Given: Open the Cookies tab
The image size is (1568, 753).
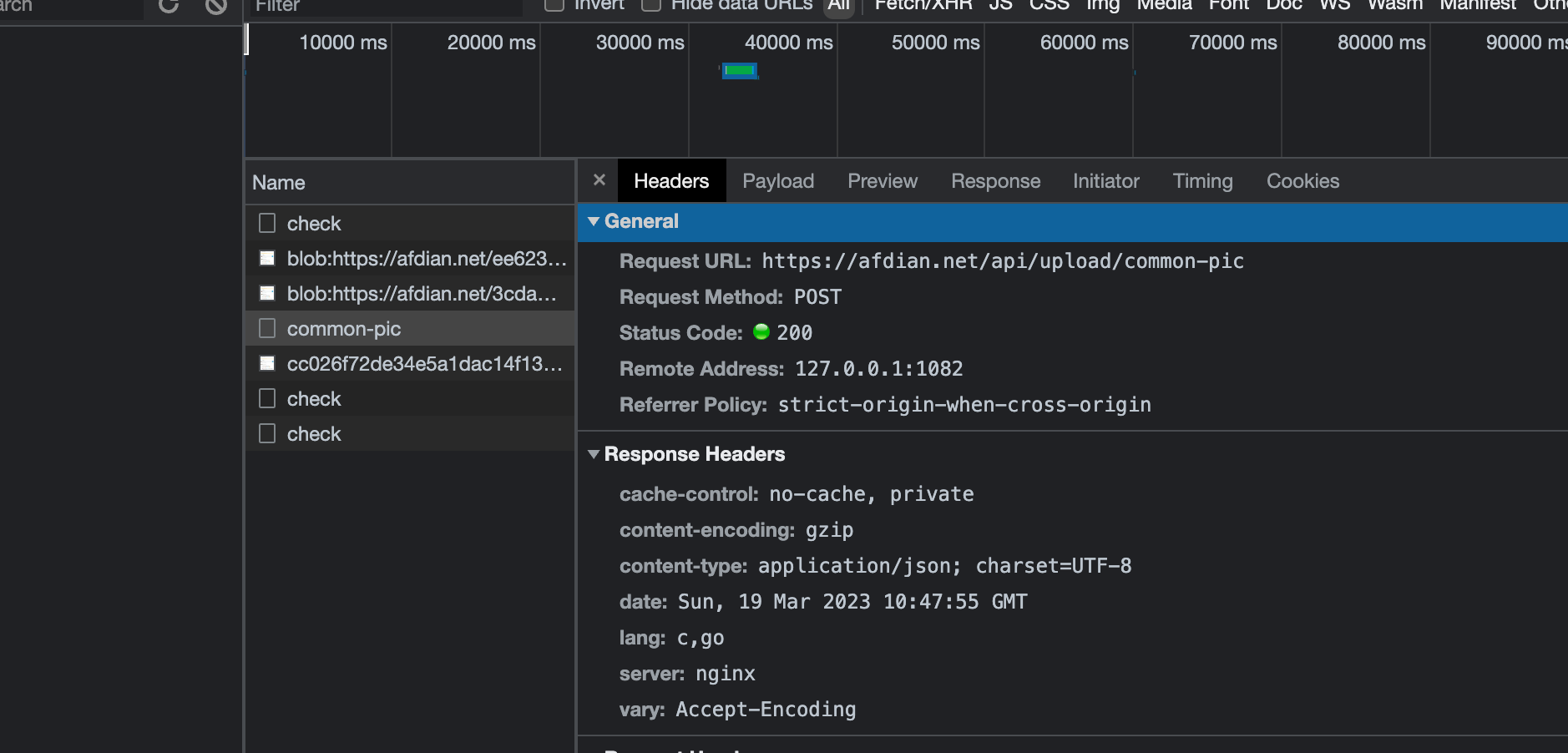Looking at the screenshot, I should pyautogui.click(x=1302, y=181).
